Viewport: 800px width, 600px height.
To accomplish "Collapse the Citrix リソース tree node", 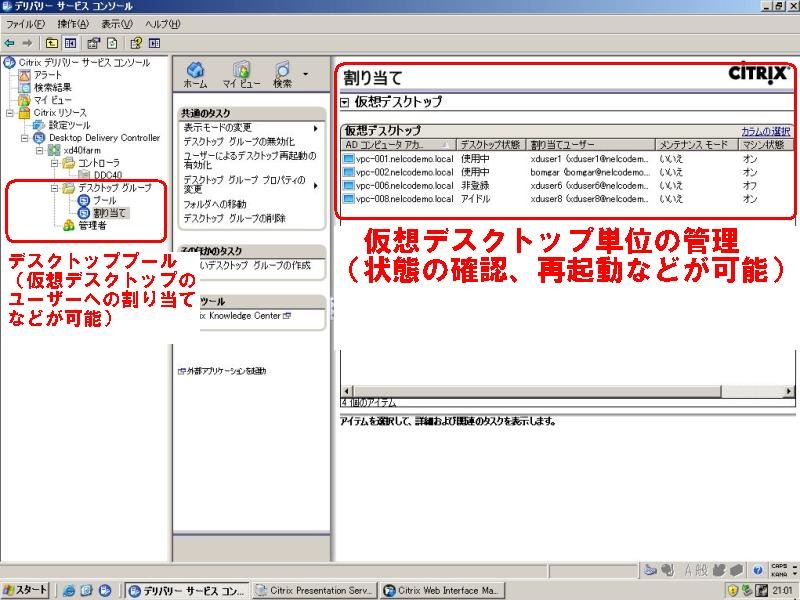I will [9, 113].
